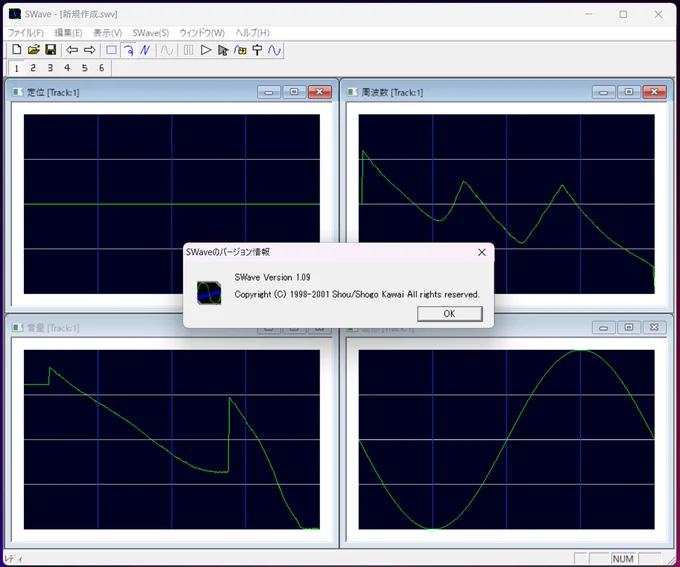Open the ファイル(F) menu
Viewport: 680px width, 567px height.
(26, 33)
